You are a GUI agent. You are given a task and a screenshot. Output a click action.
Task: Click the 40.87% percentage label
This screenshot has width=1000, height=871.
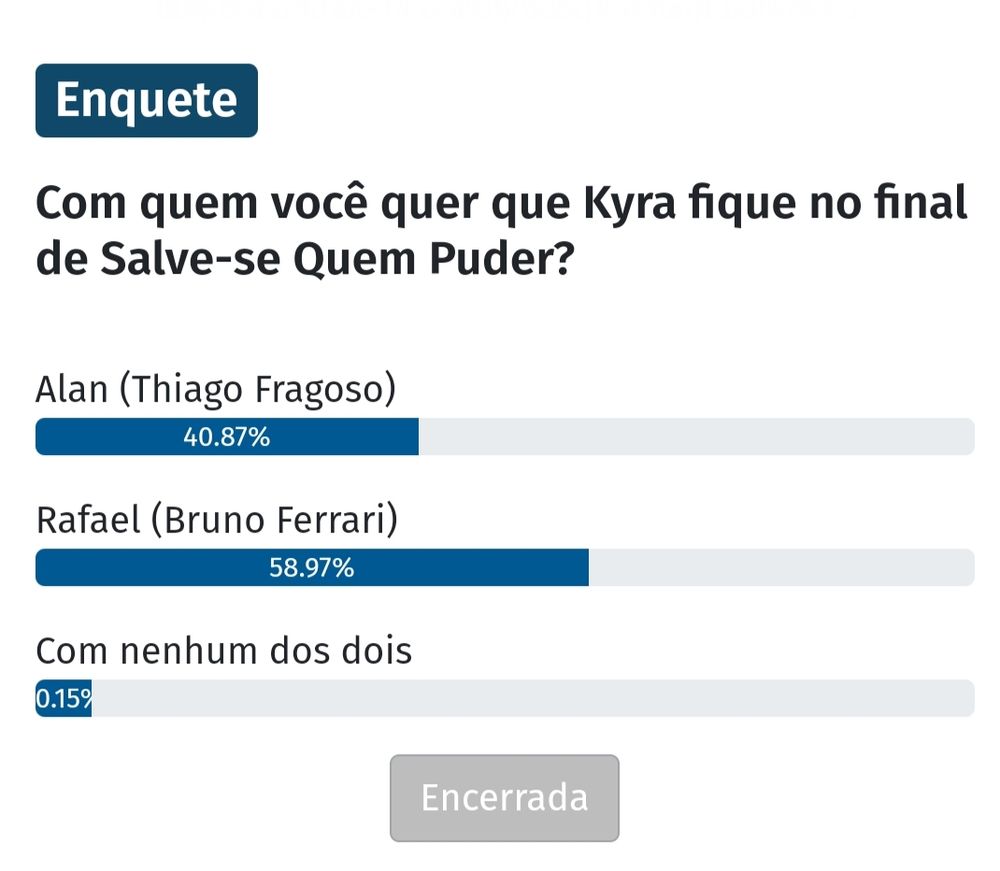tap(226, 437)
